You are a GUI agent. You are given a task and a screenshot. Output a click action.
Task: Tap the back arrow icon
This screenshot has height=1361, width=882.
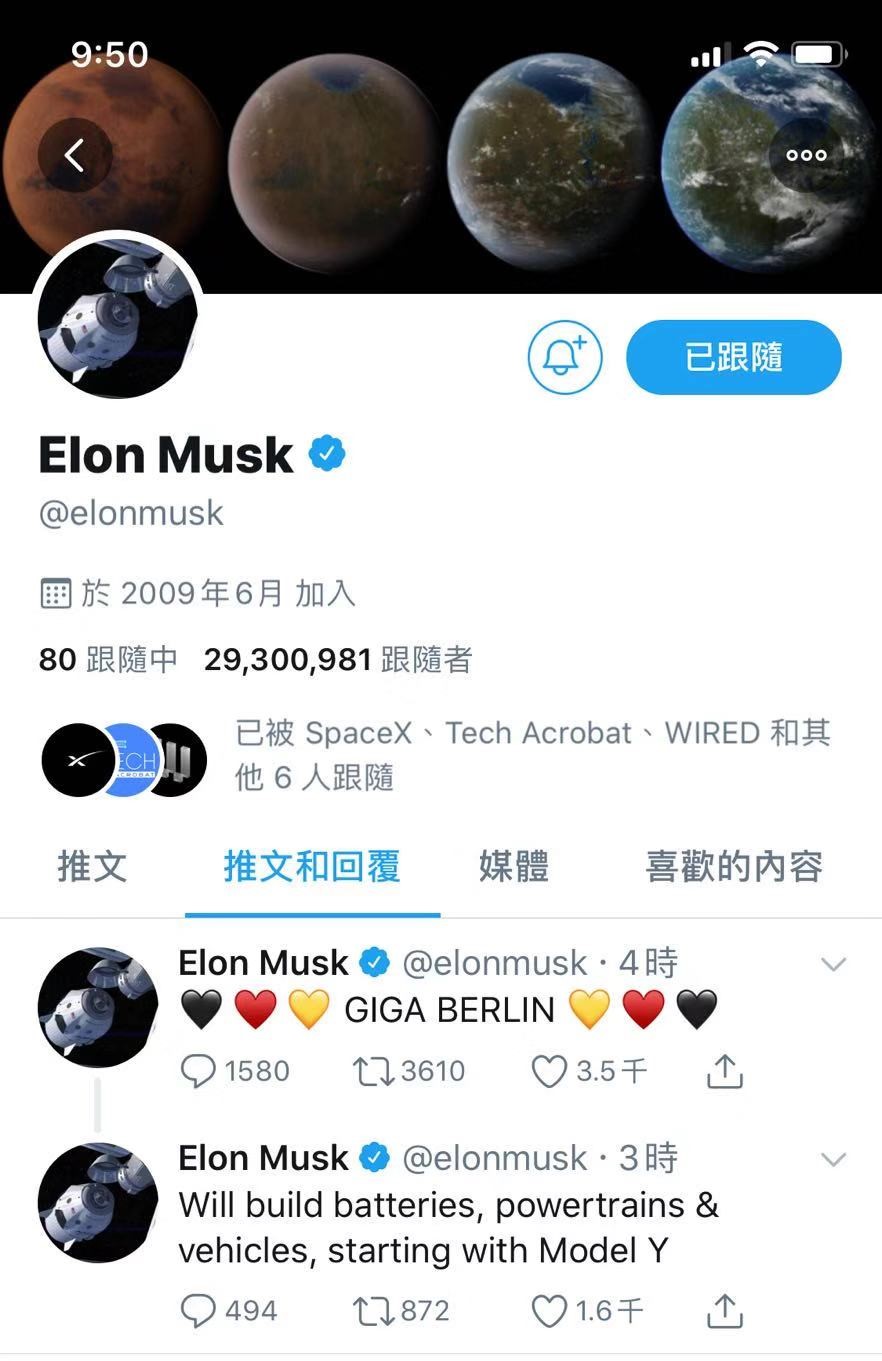click(x=75, y=155)
